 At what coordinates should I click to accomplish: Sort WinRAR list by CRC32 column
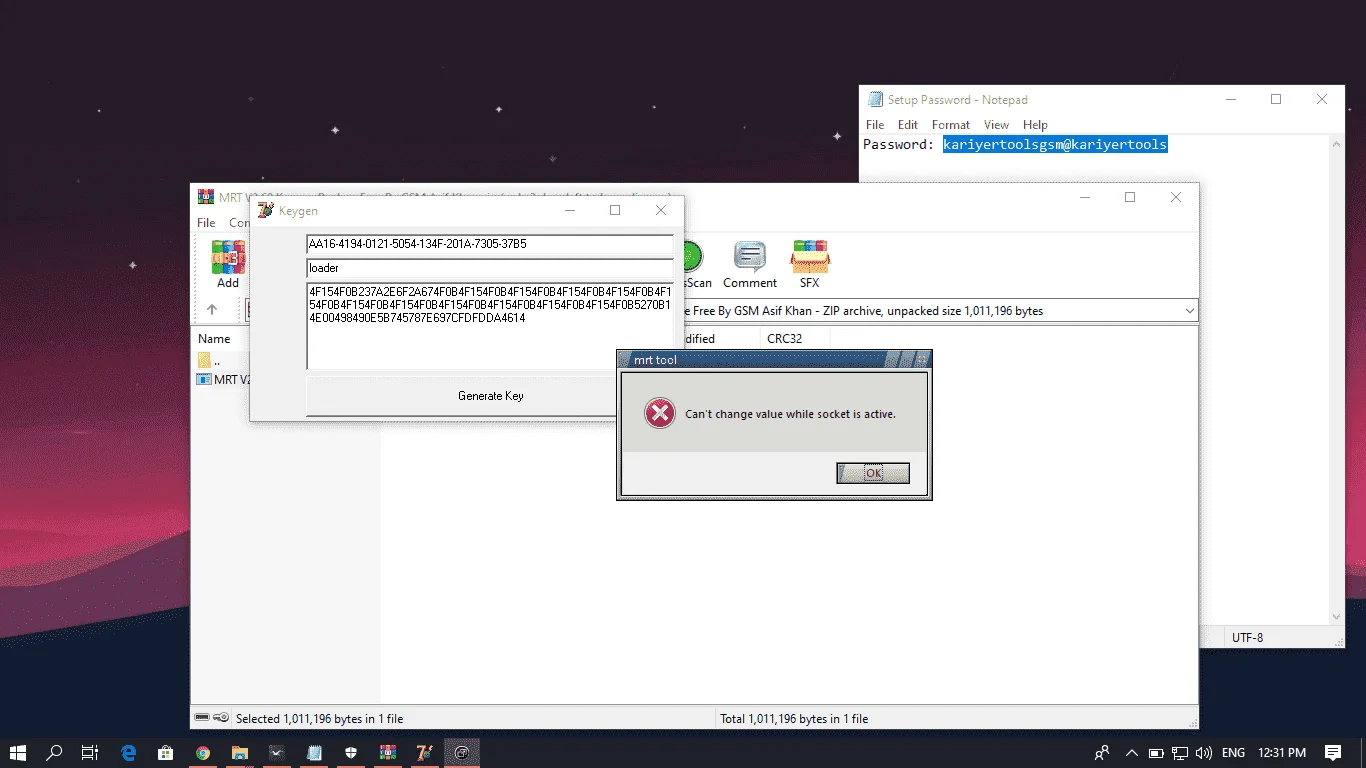[785, 339]
